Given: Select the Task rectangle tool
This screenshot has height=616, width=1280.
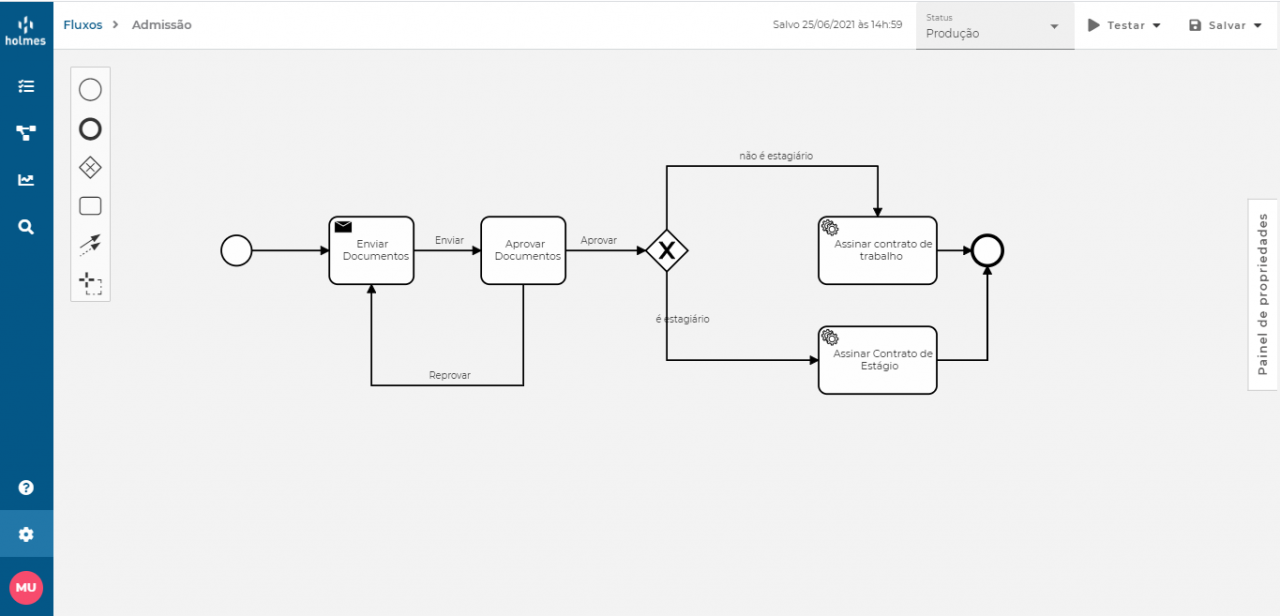Looking at the screenshot, I should [90, 205].
